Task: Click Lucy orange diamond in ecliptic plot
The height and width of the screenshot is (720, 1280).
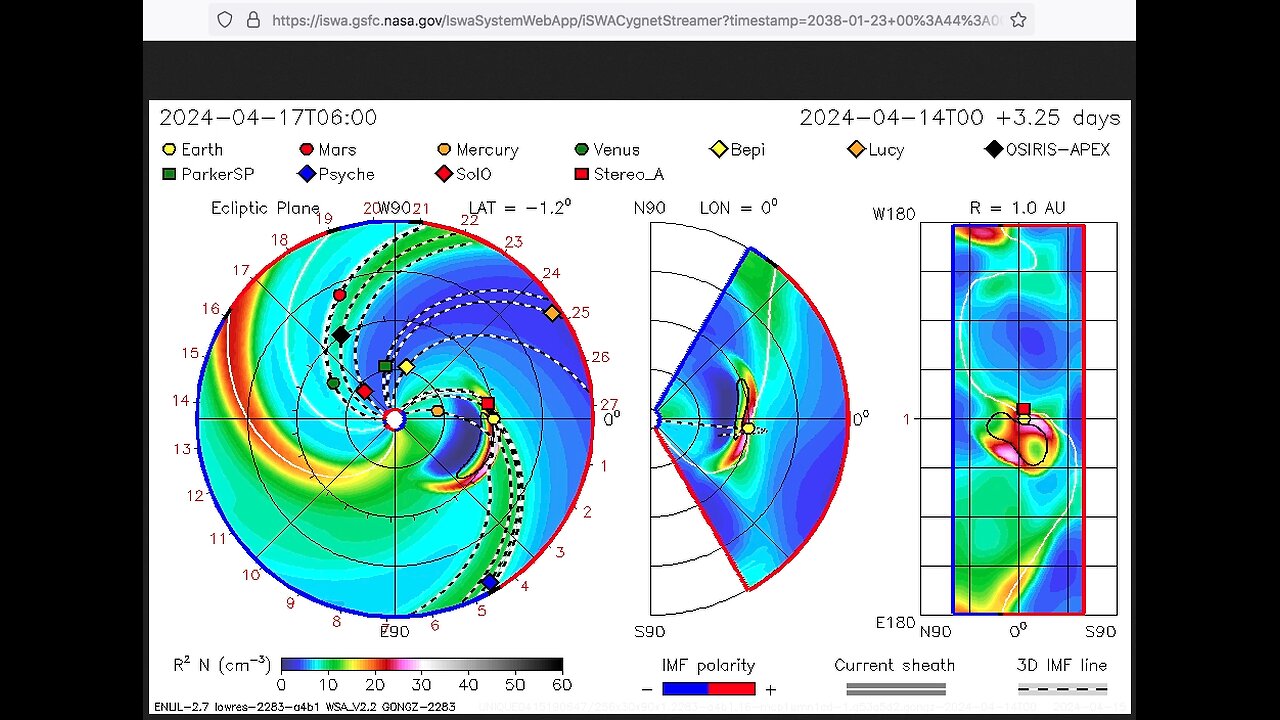Action: pyautogui.click(x=552, y=313)
